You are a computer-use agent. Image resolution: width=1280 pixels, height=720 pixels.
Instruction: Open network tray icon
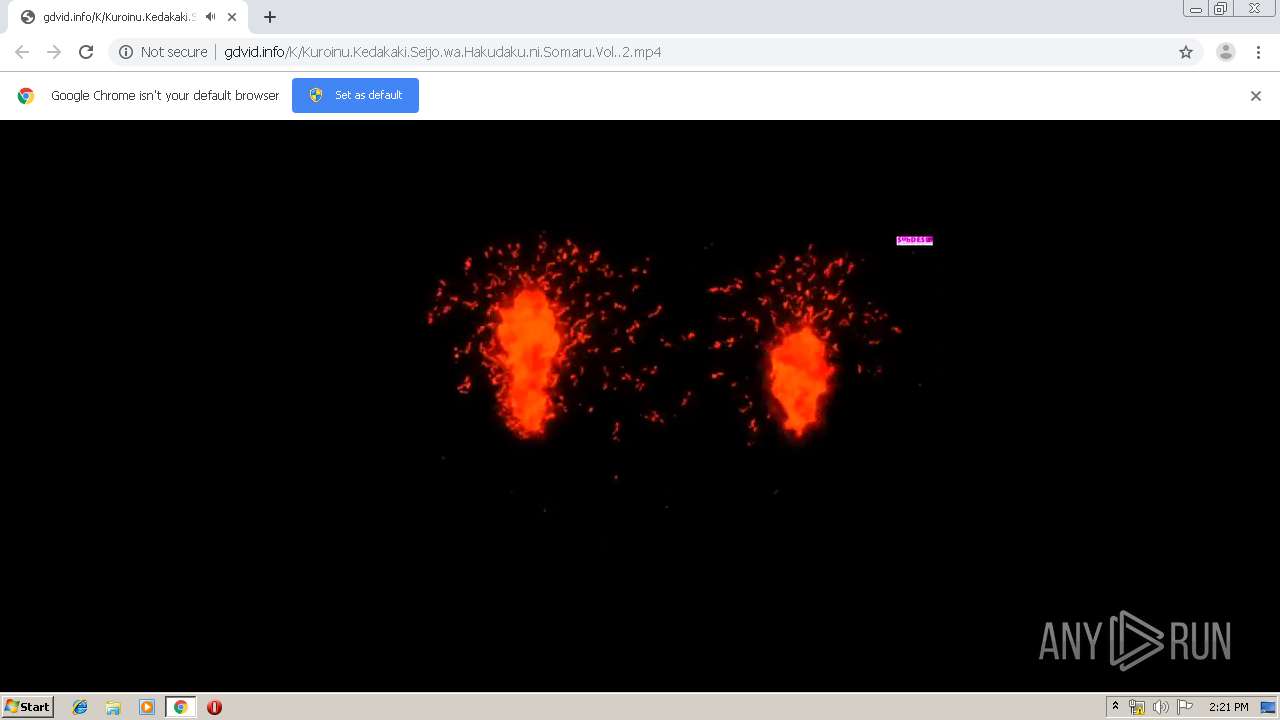point(1137,707)
